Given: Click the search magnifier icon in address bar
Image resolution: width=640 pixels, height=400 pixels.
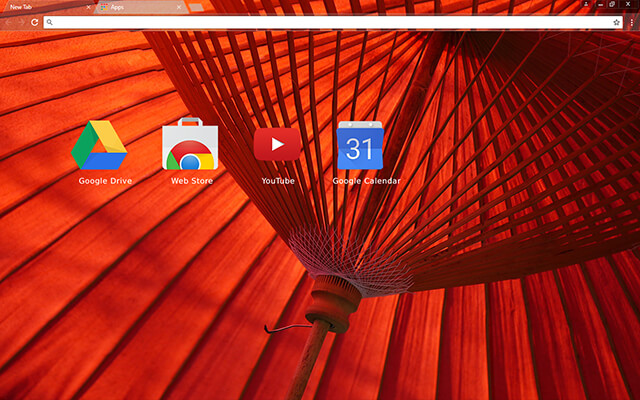Looking at the screenshot, I should [49, 22].
